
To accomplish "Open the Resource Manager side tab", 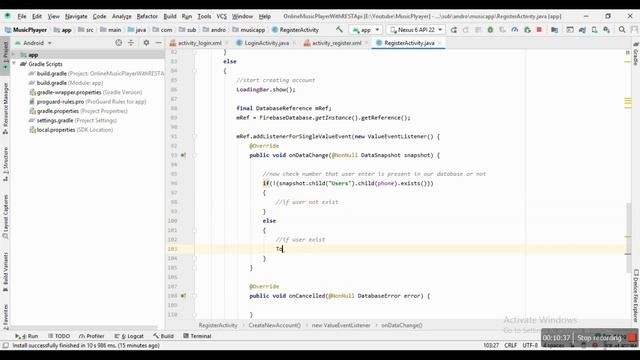I will (x=5, y=109).
